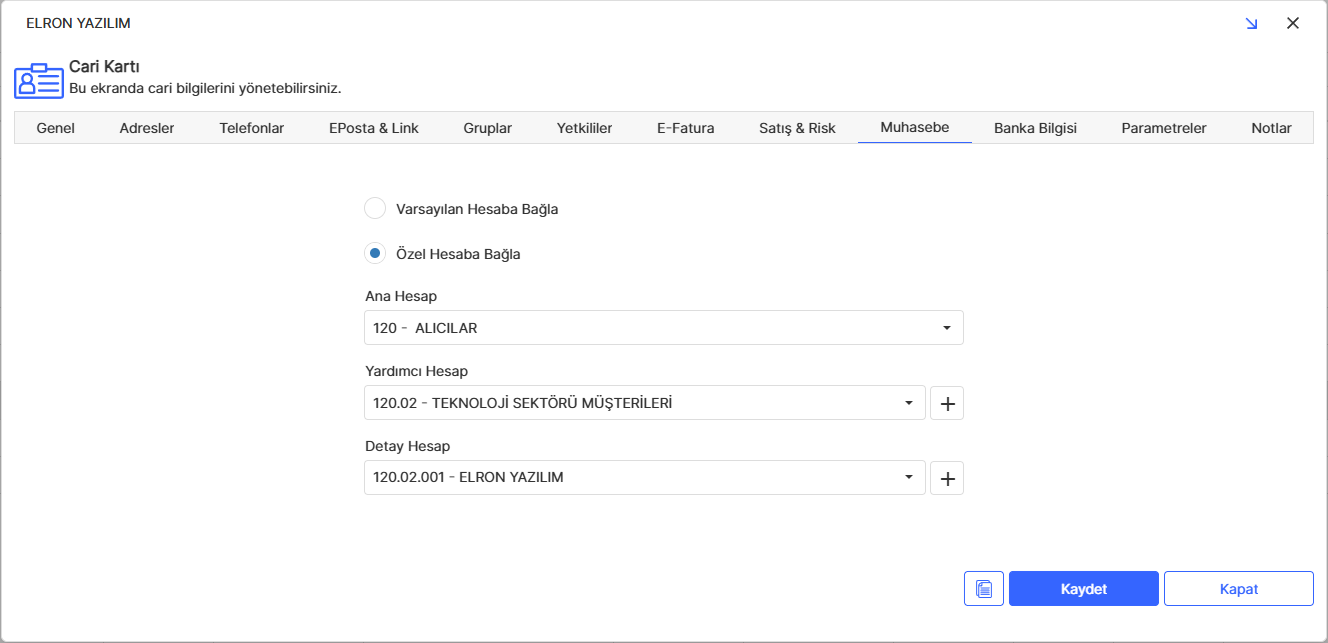Click the blue arrow icon in title bar
The height and width of the screenshot is (643, 1328).
tap(1251, 23)
